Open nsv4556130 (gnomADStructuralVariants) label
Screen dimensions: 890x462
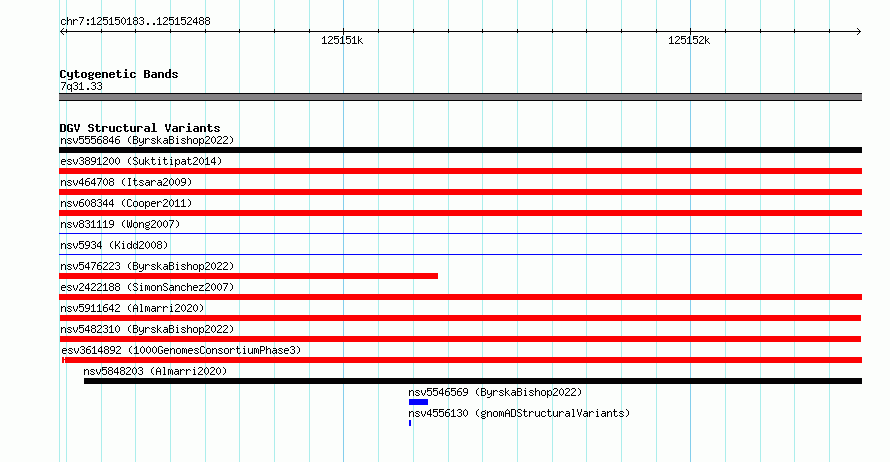(519, 413)
